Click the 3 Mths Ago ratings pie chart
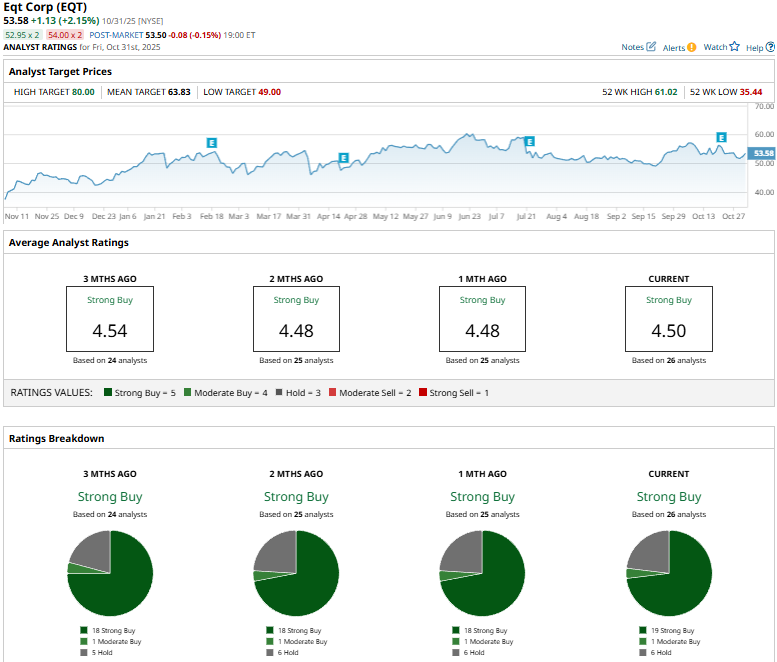The image size is (777, 662). 110,573
